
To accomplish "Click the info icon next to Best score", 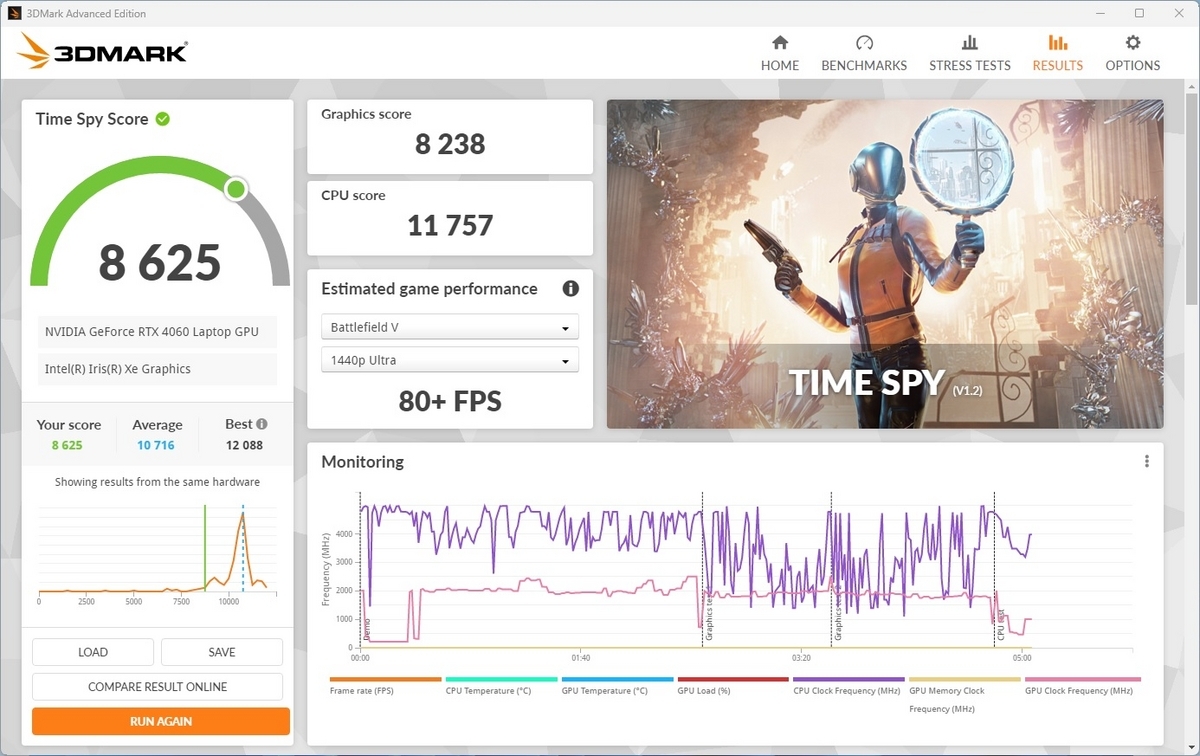I will click(262, 424).
